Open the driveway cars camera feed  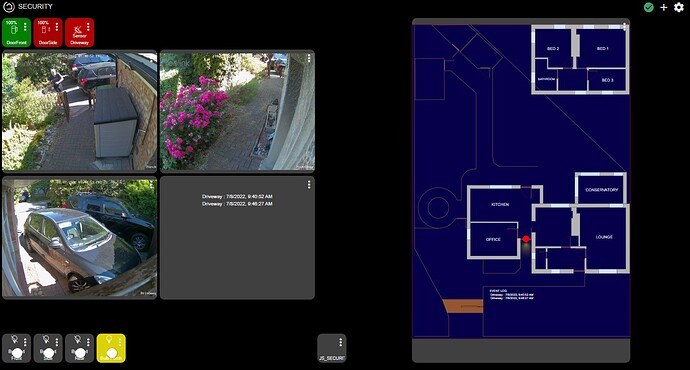point(80,238)
